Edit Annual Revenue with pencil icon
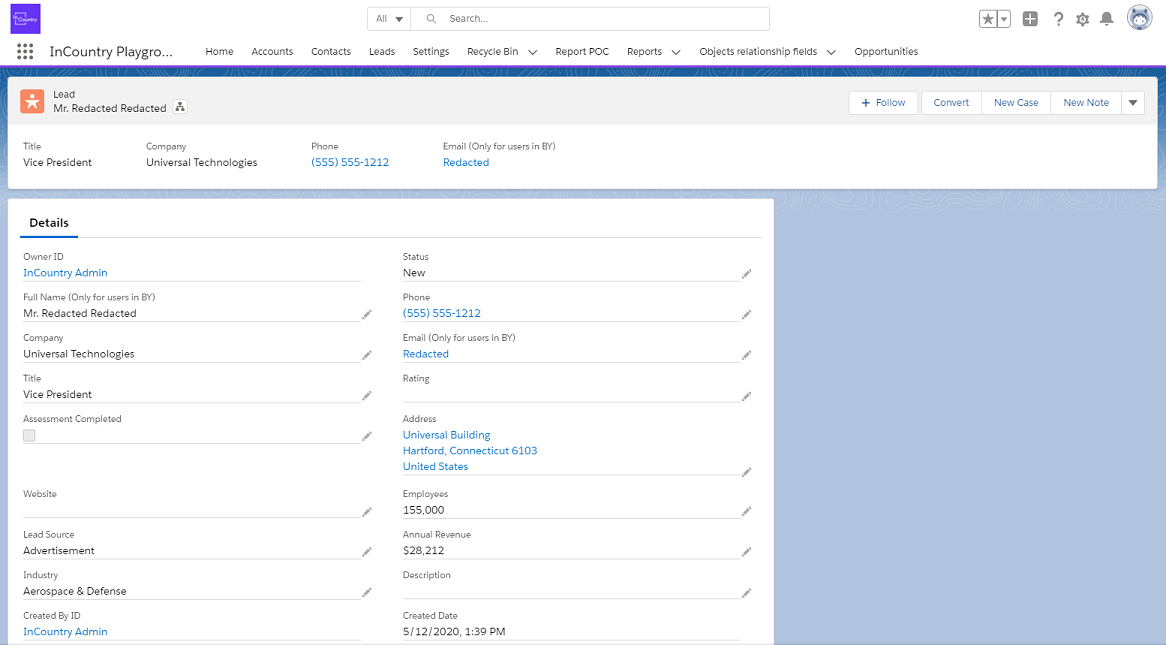The image size is (1166, 645). [746, 552]
